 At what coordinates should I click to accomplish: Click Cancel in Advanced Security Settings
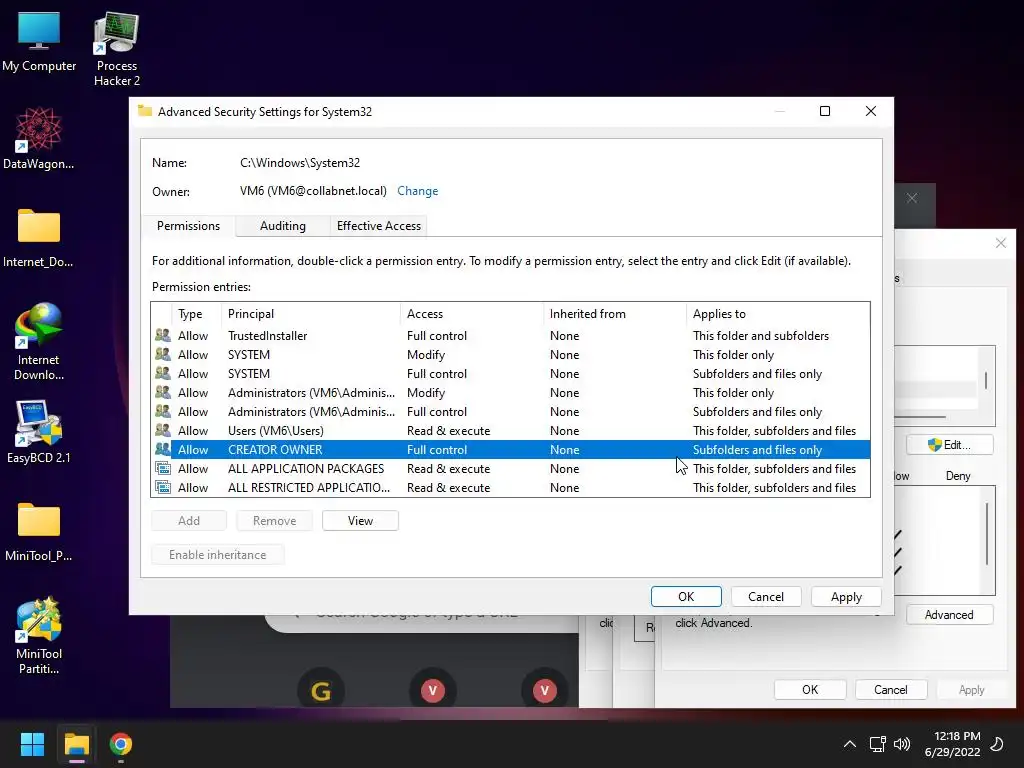[765, 597]
